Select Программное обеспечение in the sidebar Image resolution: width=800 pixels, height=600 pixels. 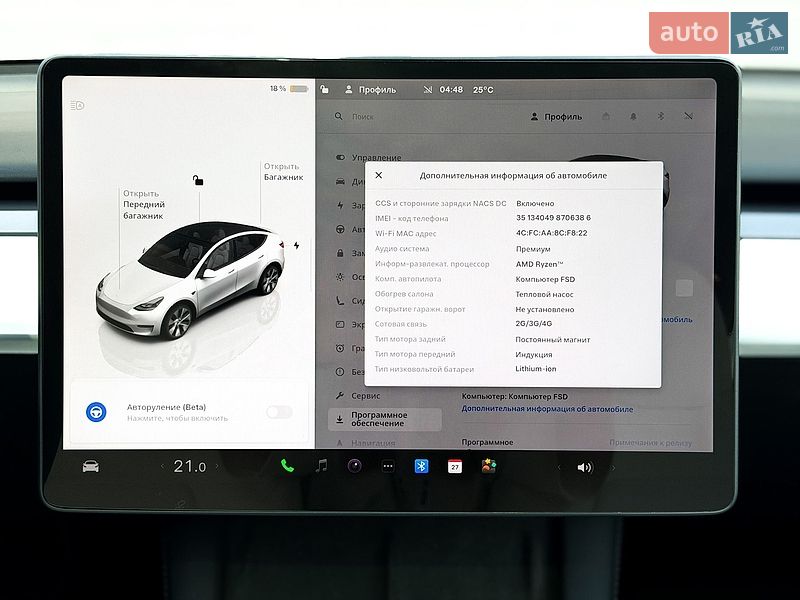(385, 419)
